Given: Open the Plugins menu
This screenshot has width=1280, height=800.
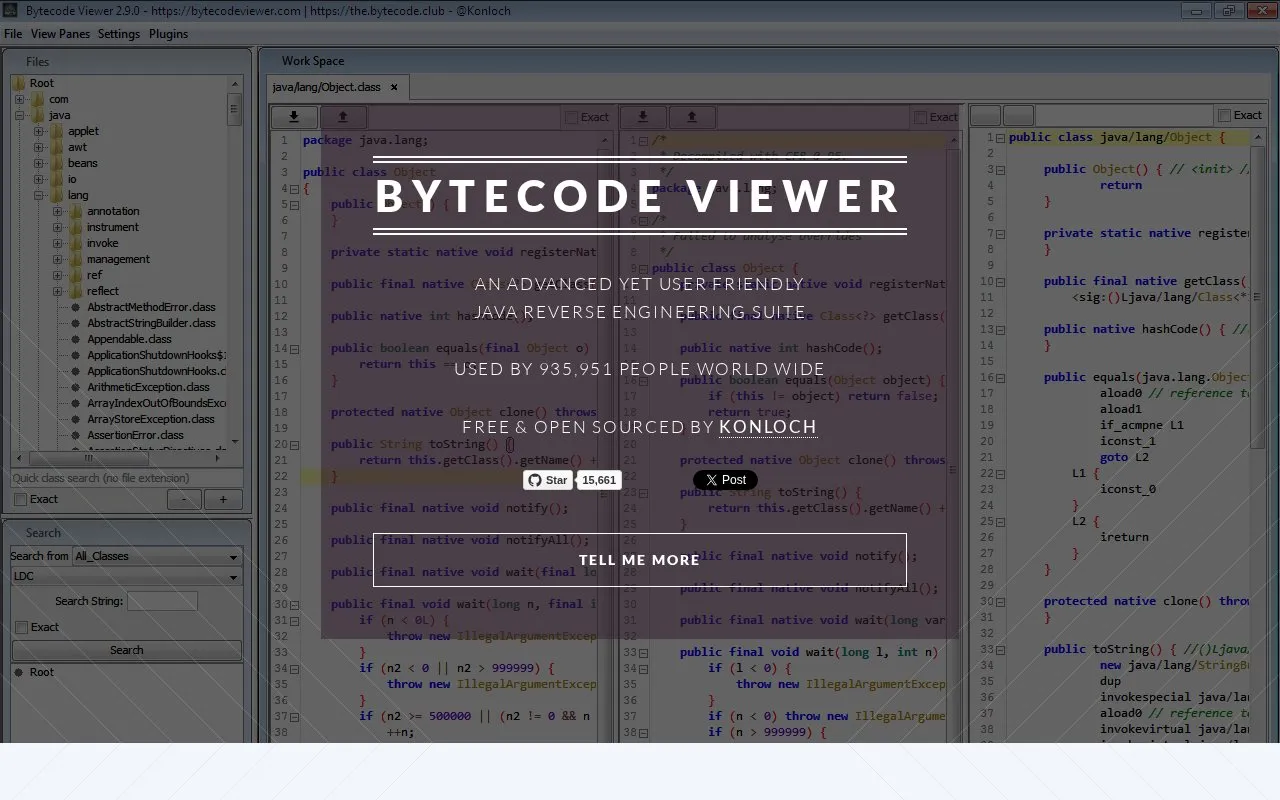Looking at the screenshot, I should tap(168, 34).
